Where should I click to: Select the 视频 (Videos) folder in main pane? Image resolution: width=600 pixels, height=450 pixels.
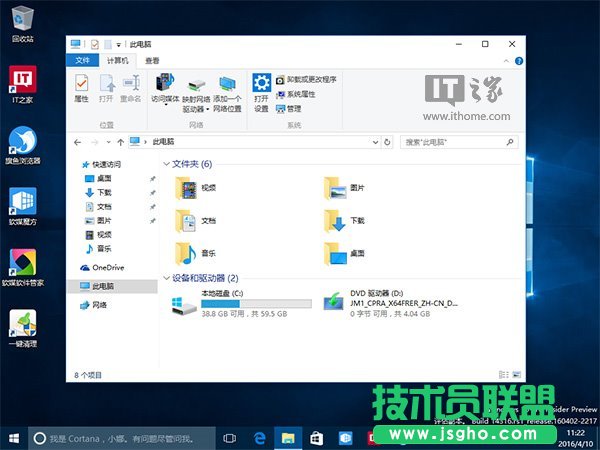click(x=196, y=188)
